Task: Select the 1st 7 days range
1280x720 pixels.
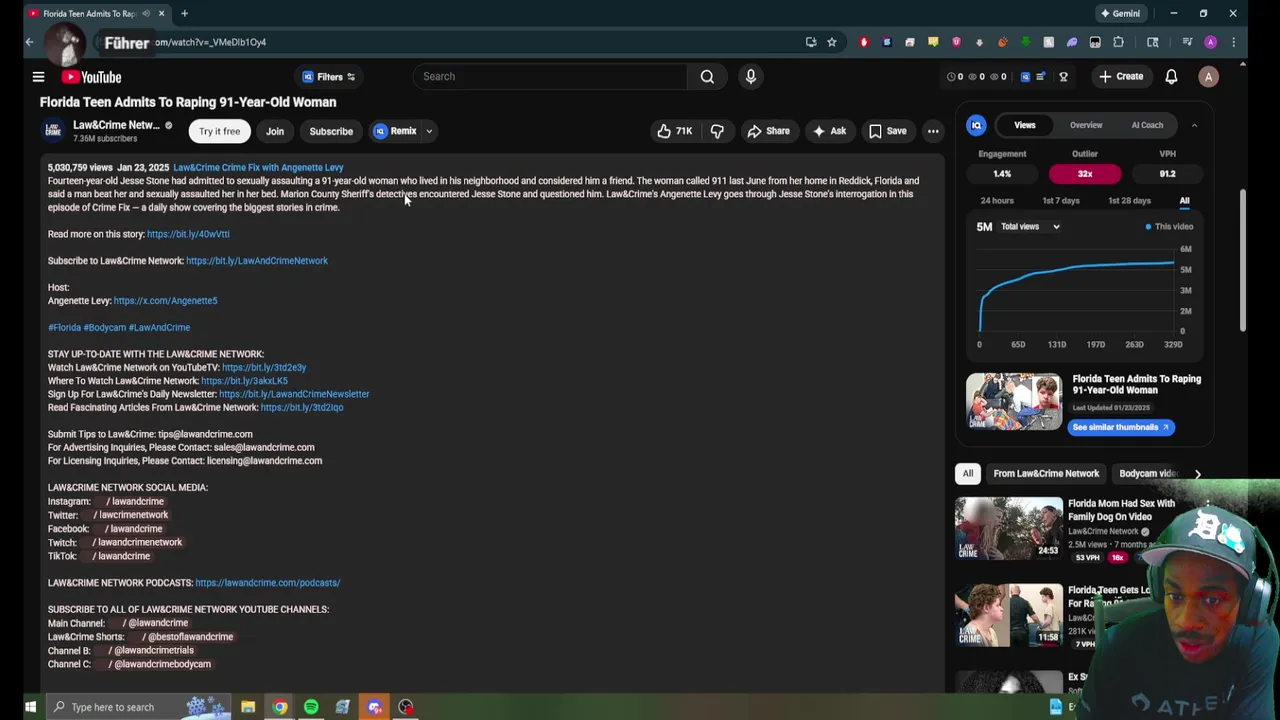Action: [x=1061, y=201]
